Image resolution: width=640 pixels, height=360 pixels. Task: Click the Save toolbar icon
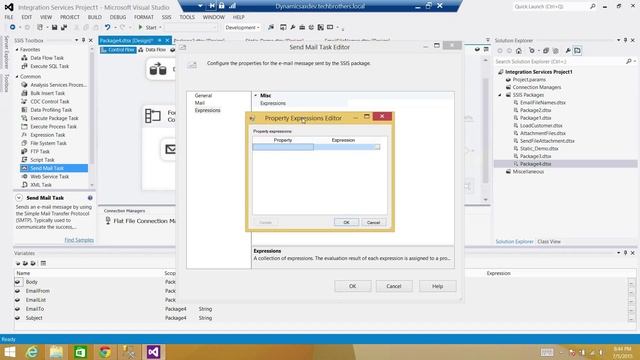[x=54, y=27]
